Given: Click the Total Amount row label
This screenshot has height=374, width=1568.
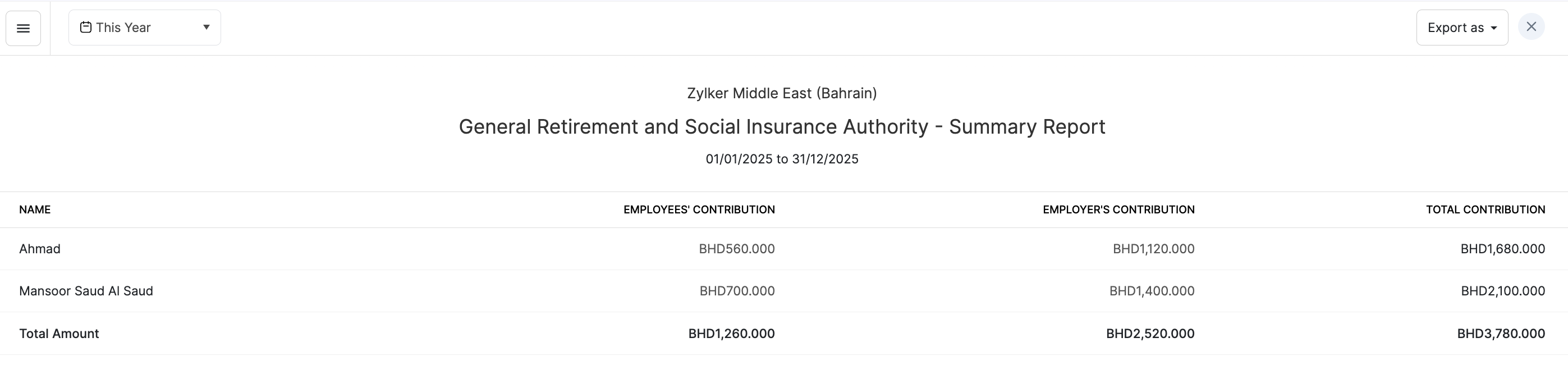Looking at the screenshot, I should click(x=59, y=334).
